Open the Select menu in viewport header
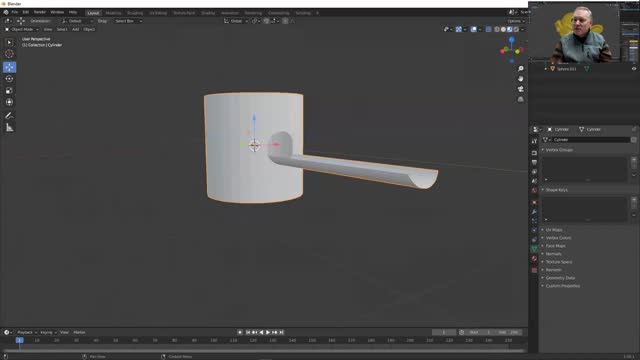The image size is (640, 360). (x=62, y=29)
